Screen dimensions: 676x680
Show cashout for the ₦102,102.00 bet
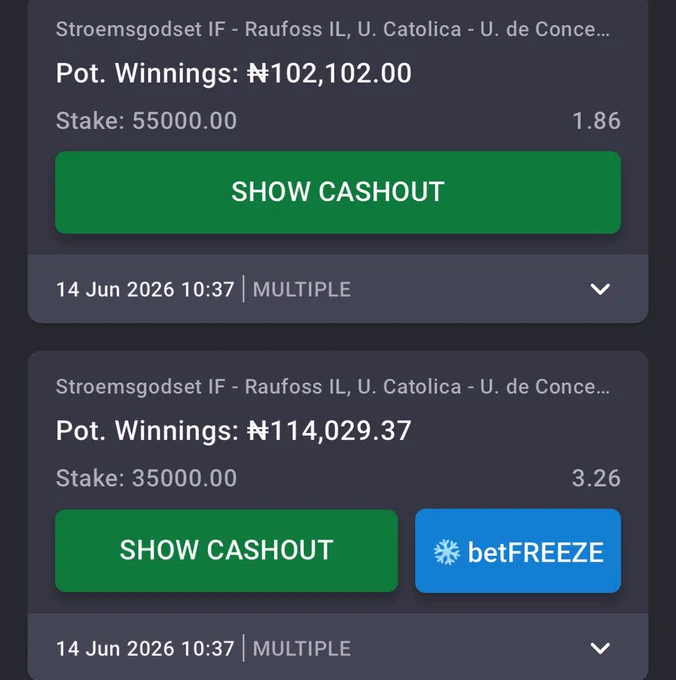tap(338, 193)
